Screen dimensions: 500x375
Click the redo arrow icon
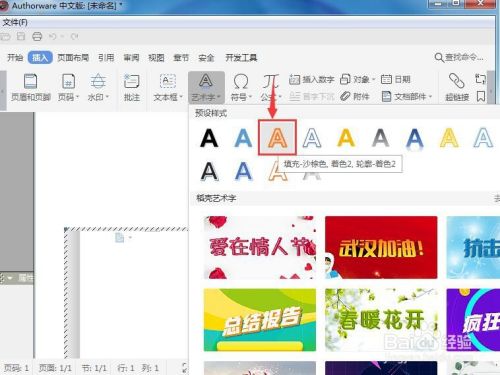coord(74,36)
